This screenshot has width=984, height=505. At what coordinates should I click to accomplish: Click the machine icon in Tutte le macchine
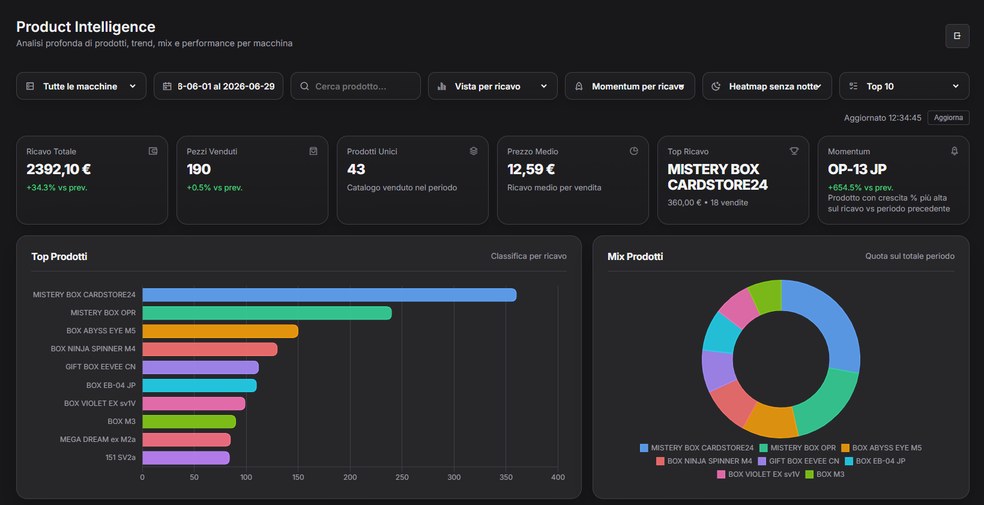click(x=29, y=86)
